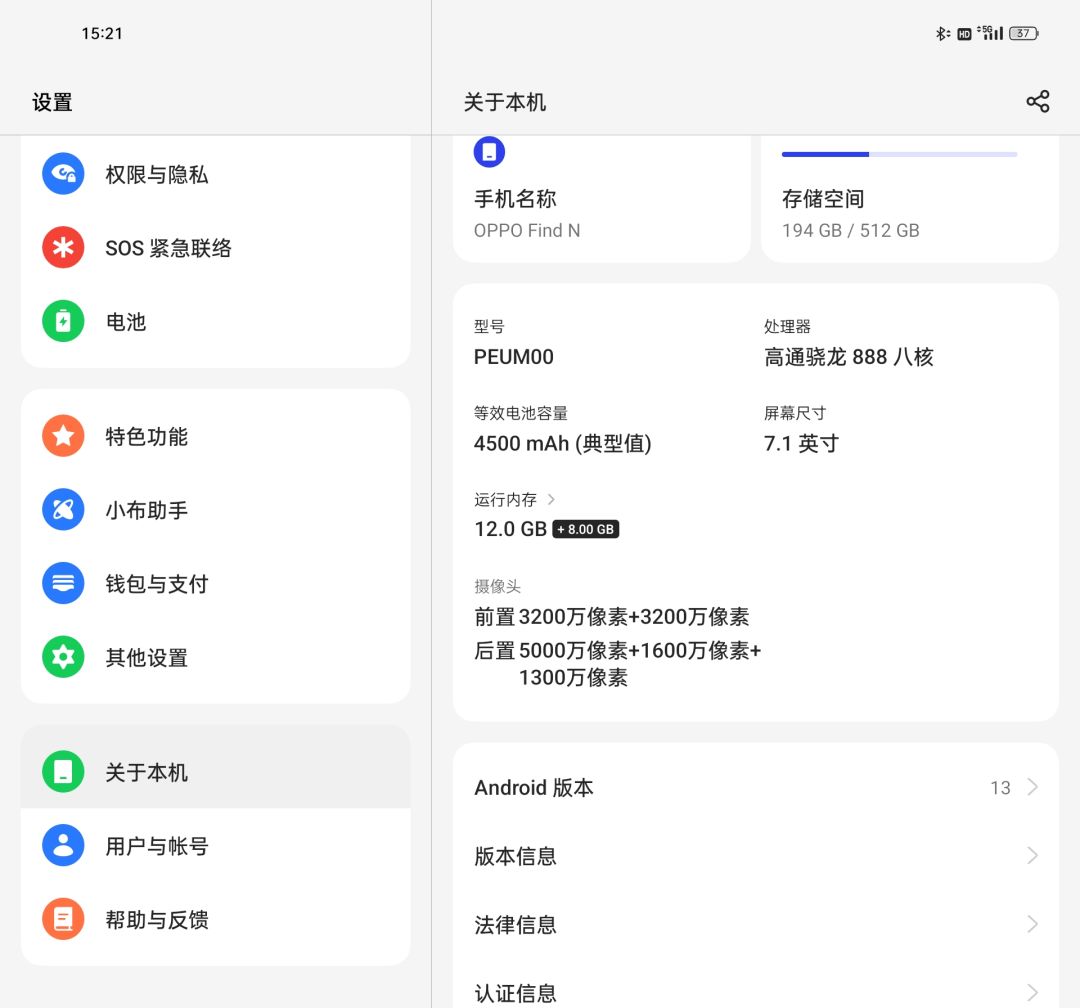Tap the 等效电池容量 field label
This screenshot has width=1080, height=1008.
point(521,413)
